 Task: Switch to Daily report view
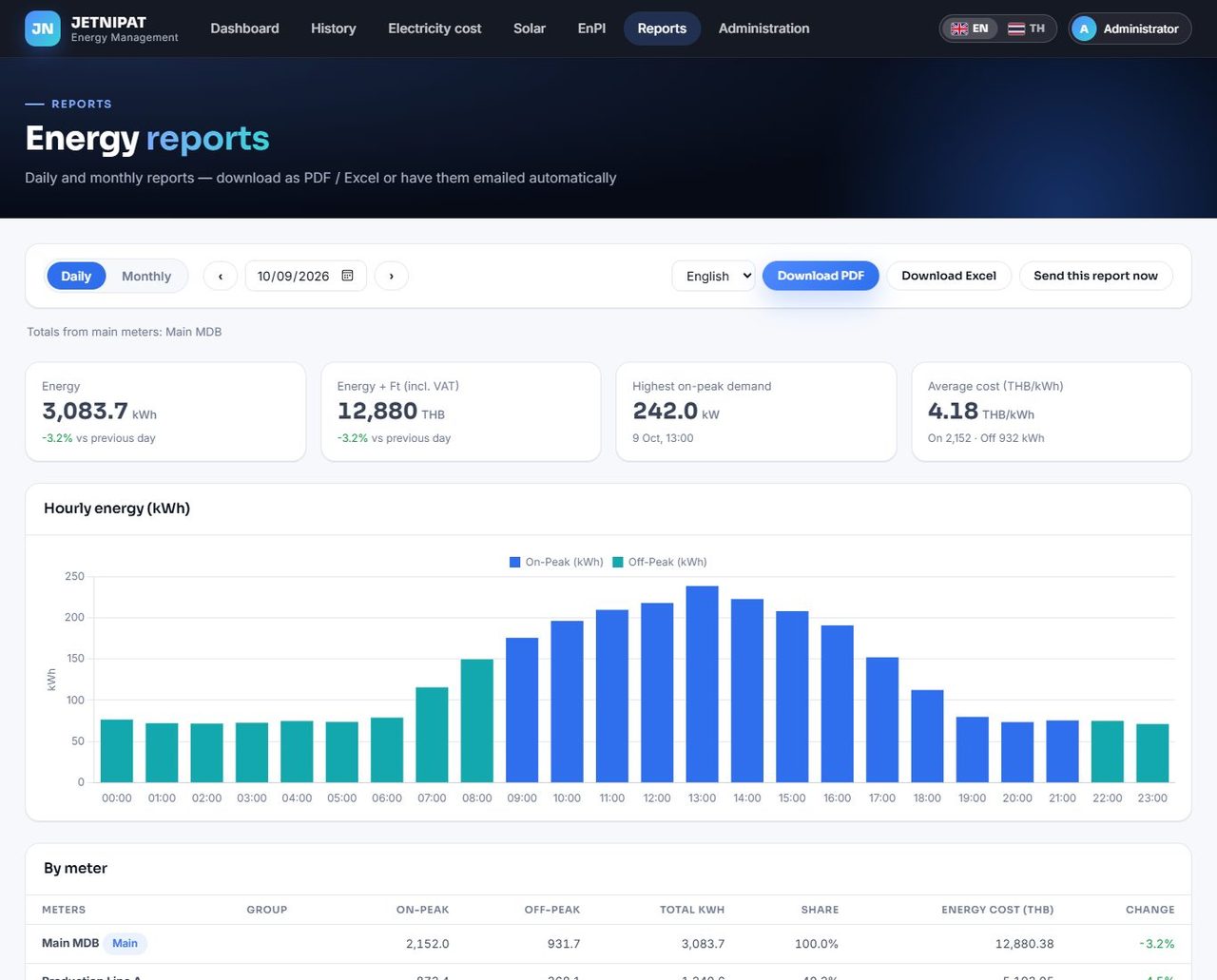point(76,276)
